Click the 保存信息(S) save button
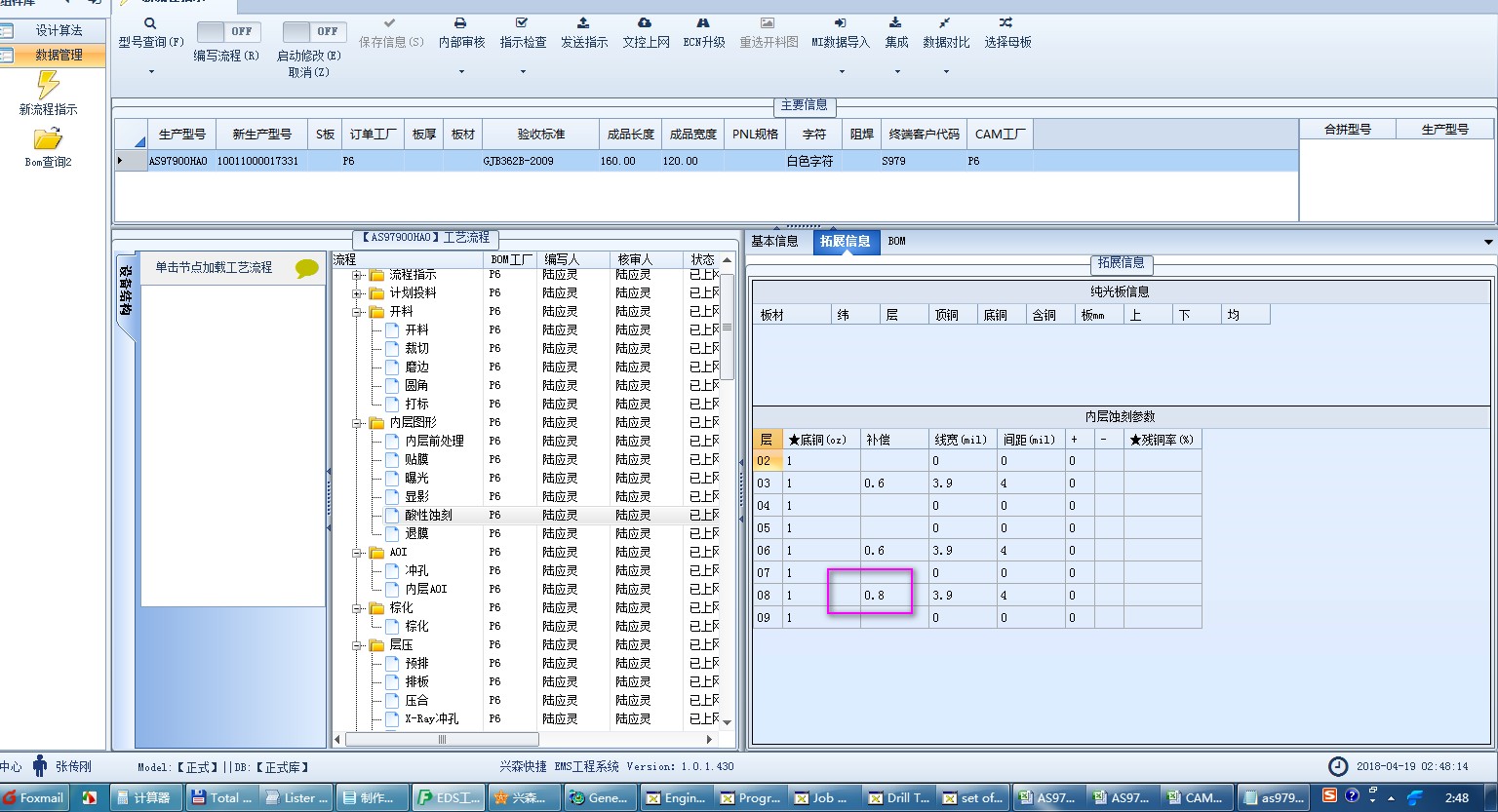The height and width of the screenshot is (812, 1498). point(391,33)
